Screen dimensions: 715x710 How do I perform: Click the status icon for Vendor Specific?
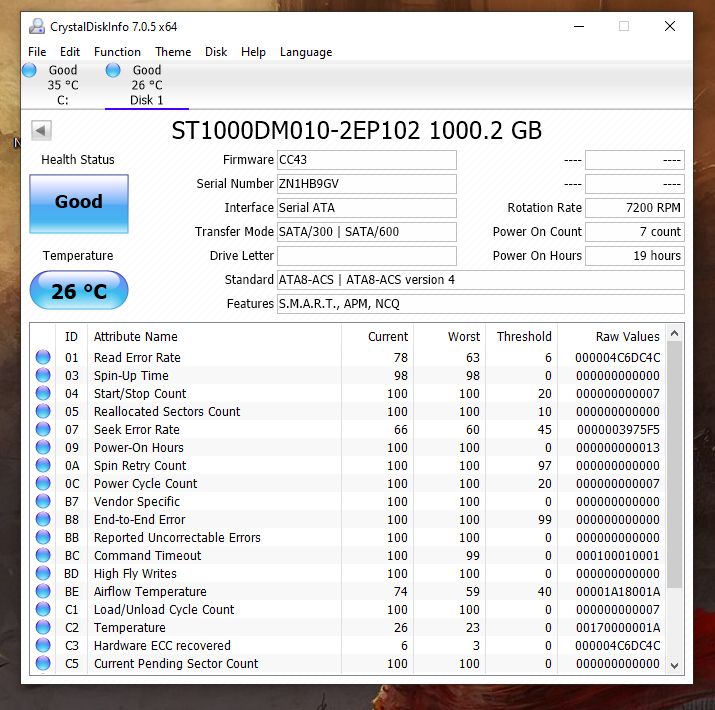(x=43, y=501)
